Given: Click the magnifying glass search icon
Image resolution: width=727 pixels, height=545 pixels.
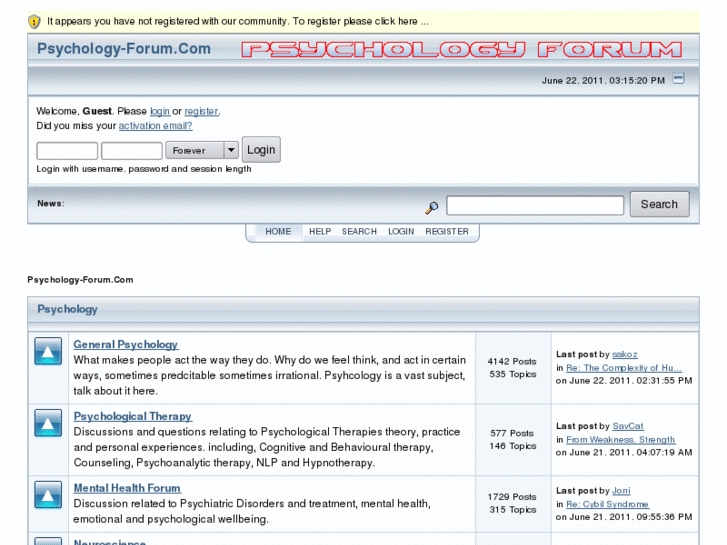Looking at the screenshot, I should (432, 207).
